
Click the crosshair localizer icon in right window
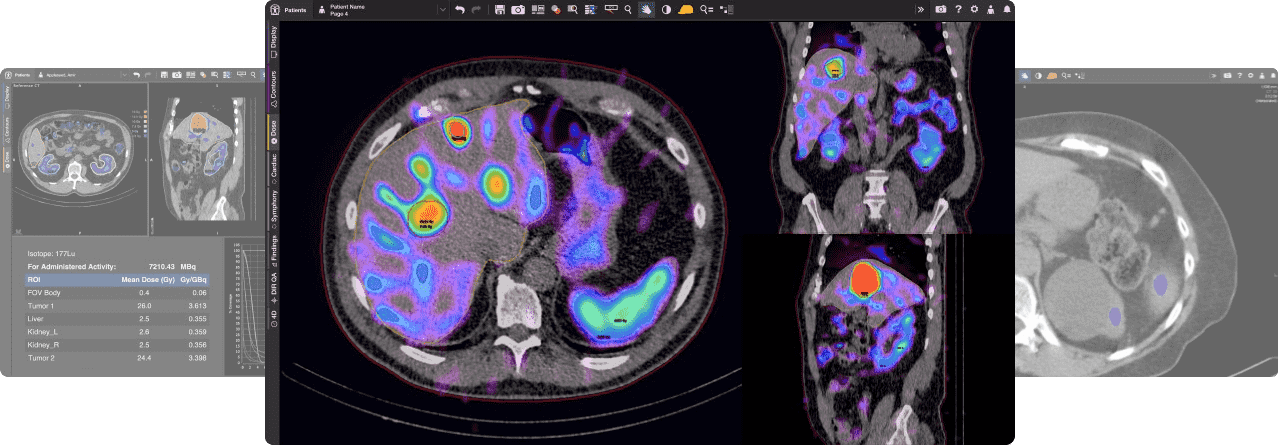tap(1080, 75)
